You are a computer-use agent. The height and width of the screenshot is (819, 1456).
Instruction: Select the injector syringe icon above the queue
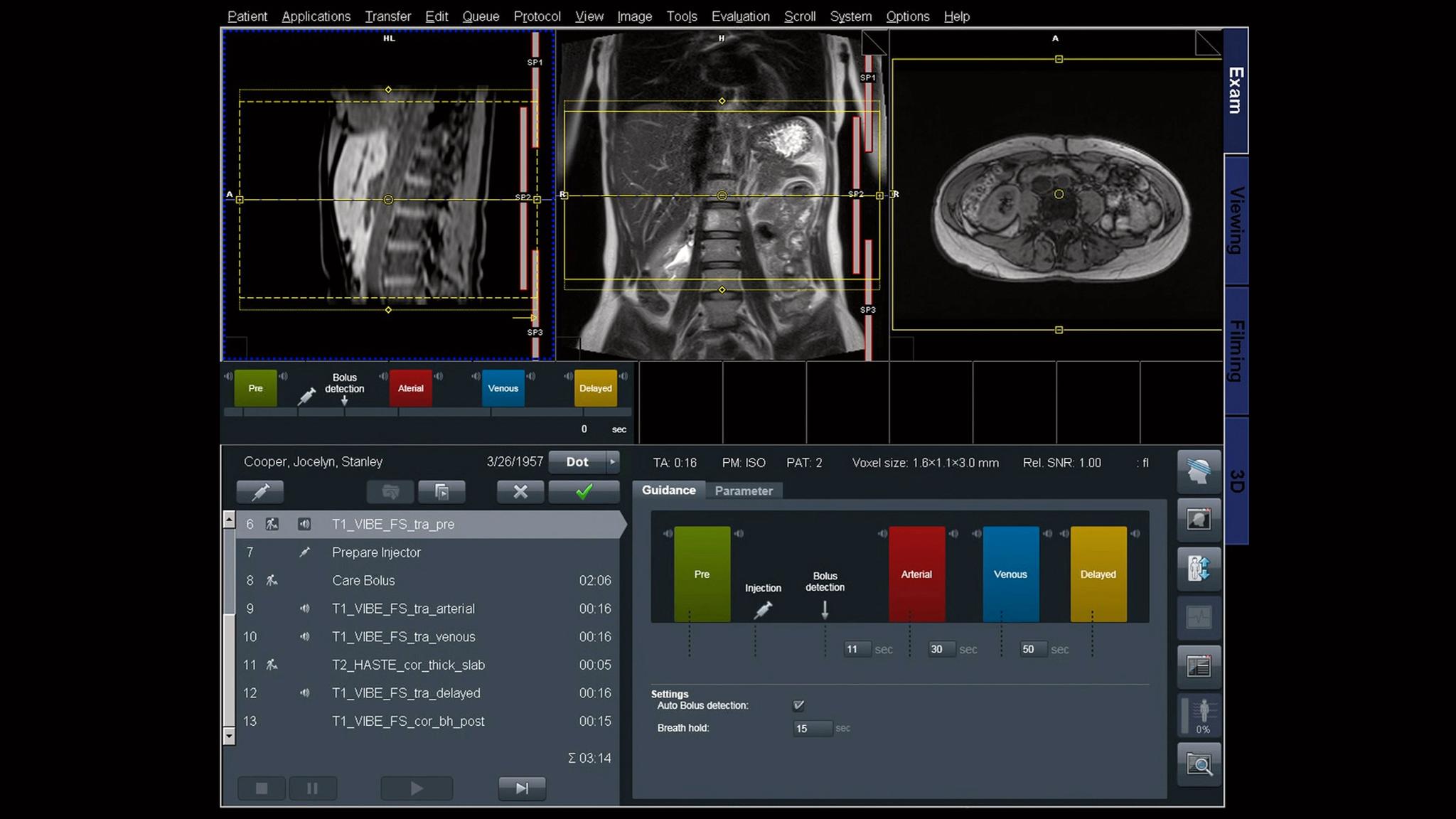point(260,491)
